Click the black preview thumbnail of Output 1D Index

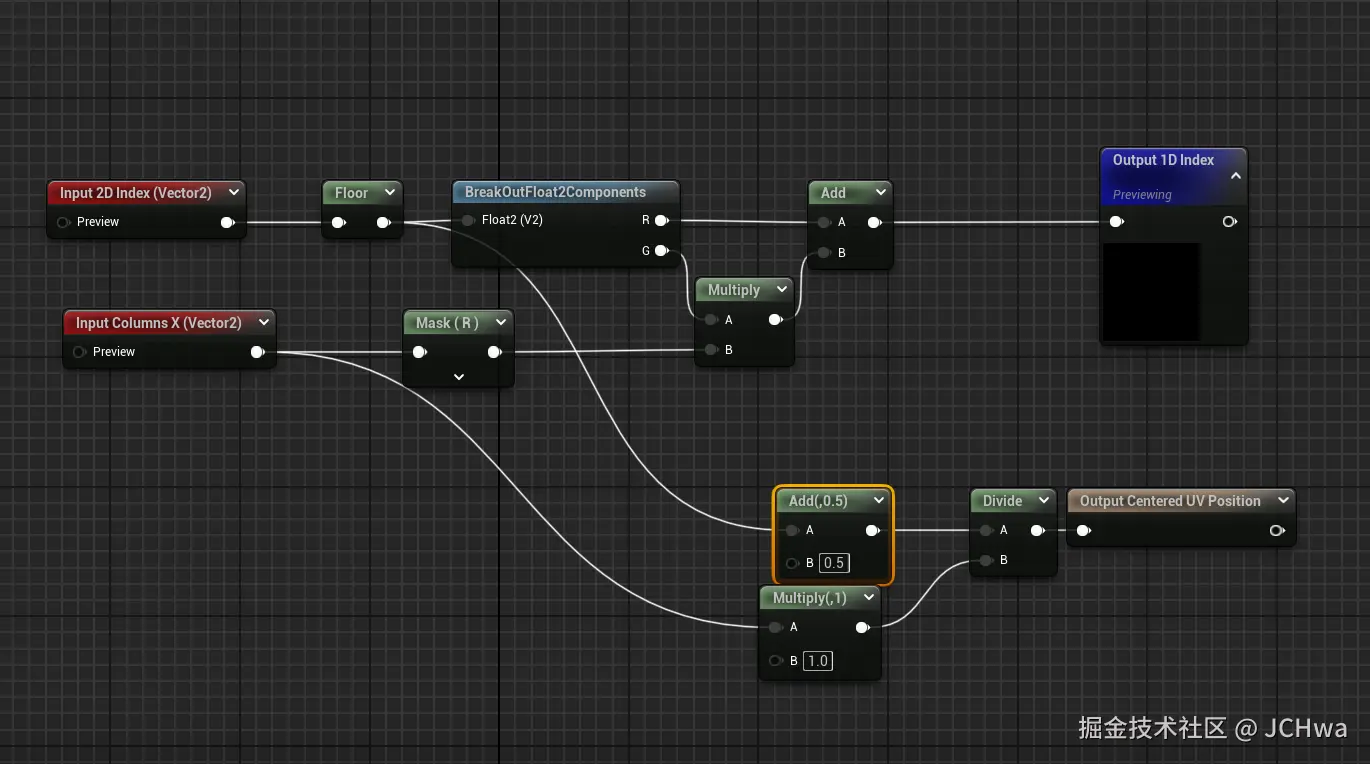1151,291
